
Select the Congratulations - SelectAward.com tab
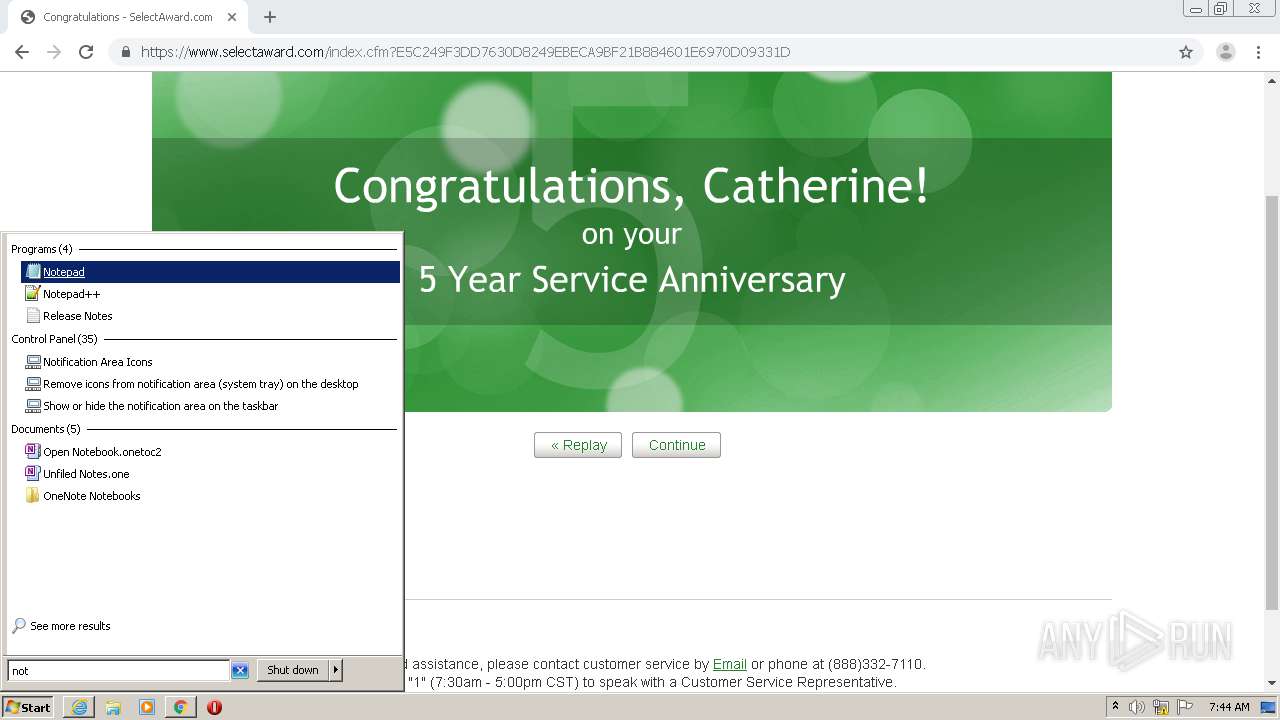(x=128, y=17)
